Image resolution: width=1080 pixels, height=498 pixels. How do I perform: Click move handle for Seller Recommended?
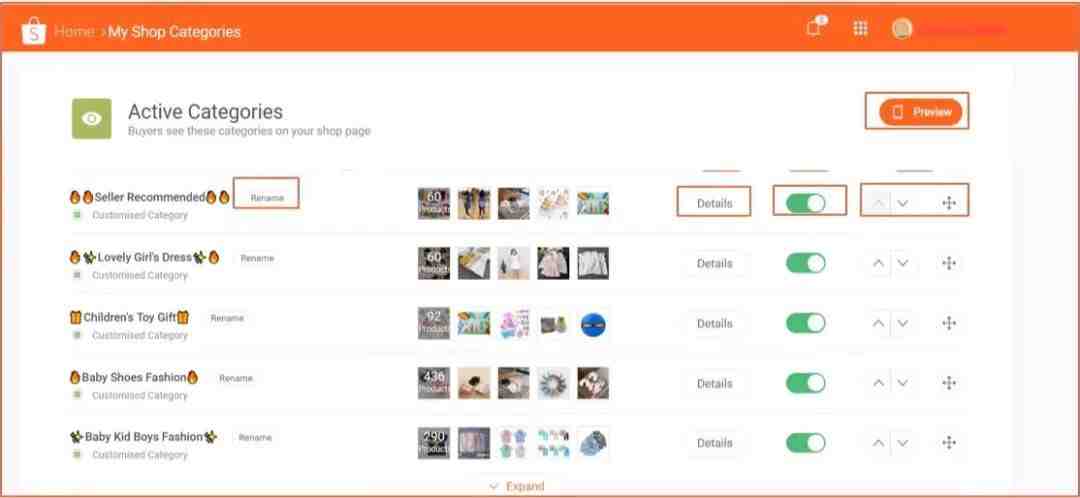[x=949, y=203]
